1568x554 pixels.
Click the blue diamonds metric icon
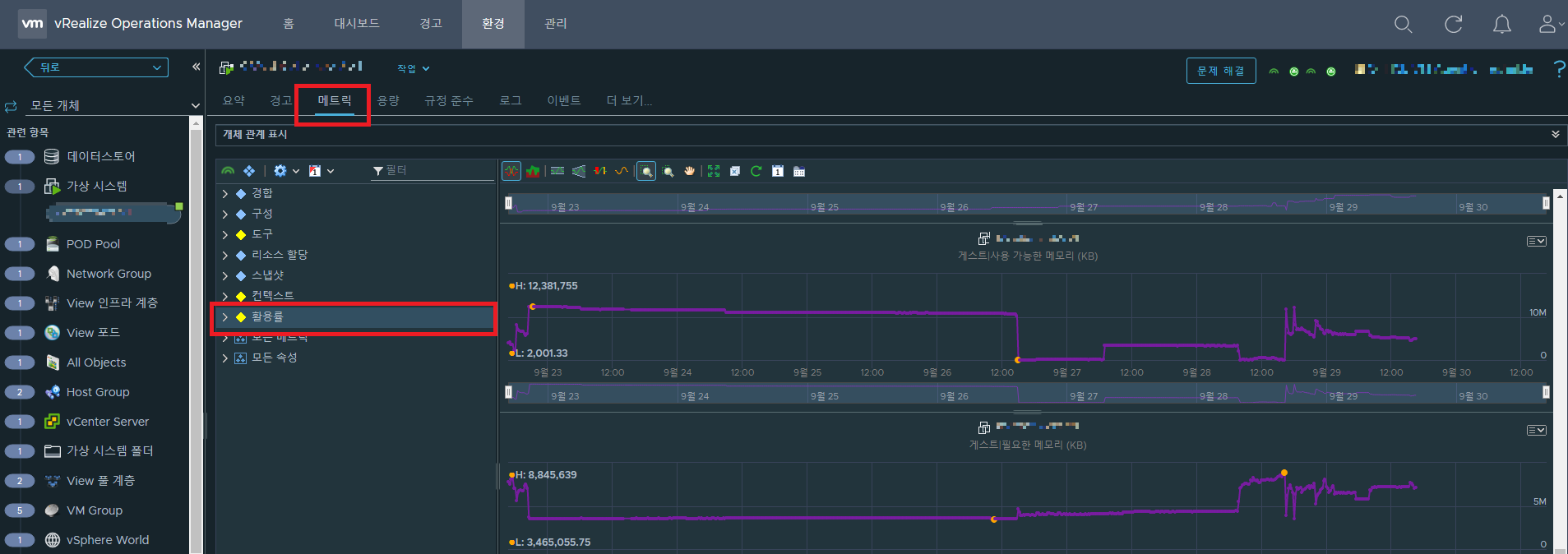click(249, 171)
